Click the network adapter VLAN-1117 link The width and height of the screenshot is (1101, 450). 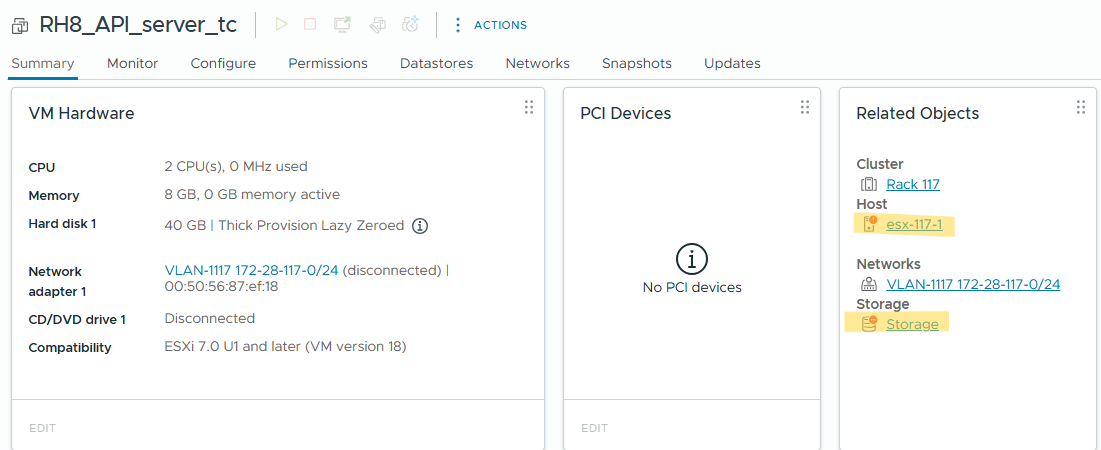[x=251, y=270]
